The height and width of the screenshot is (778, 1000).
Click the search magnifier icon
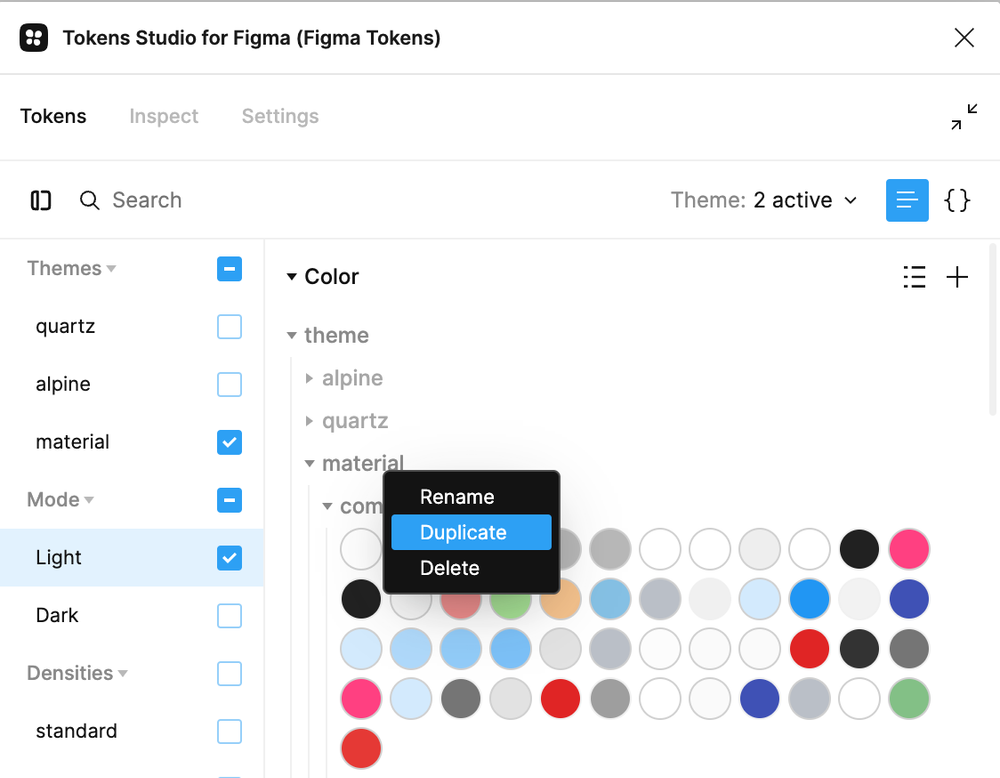(x=89, y=200)
